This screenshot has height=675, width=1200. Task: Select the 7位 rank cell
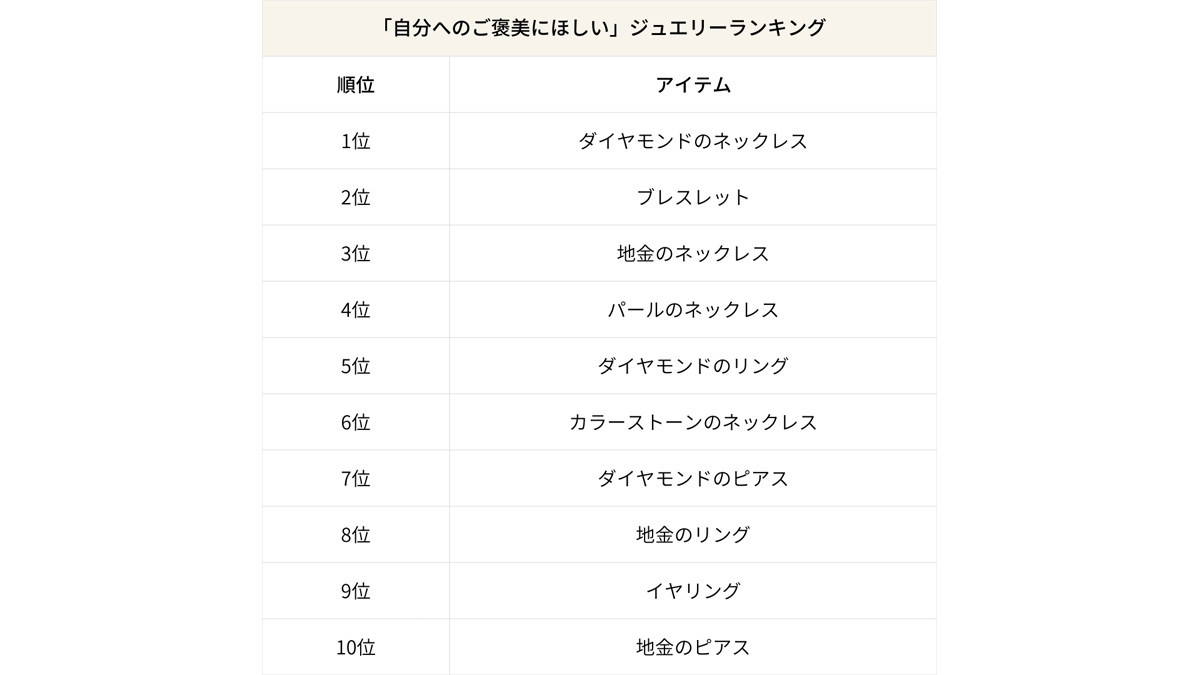pos(355,479)
